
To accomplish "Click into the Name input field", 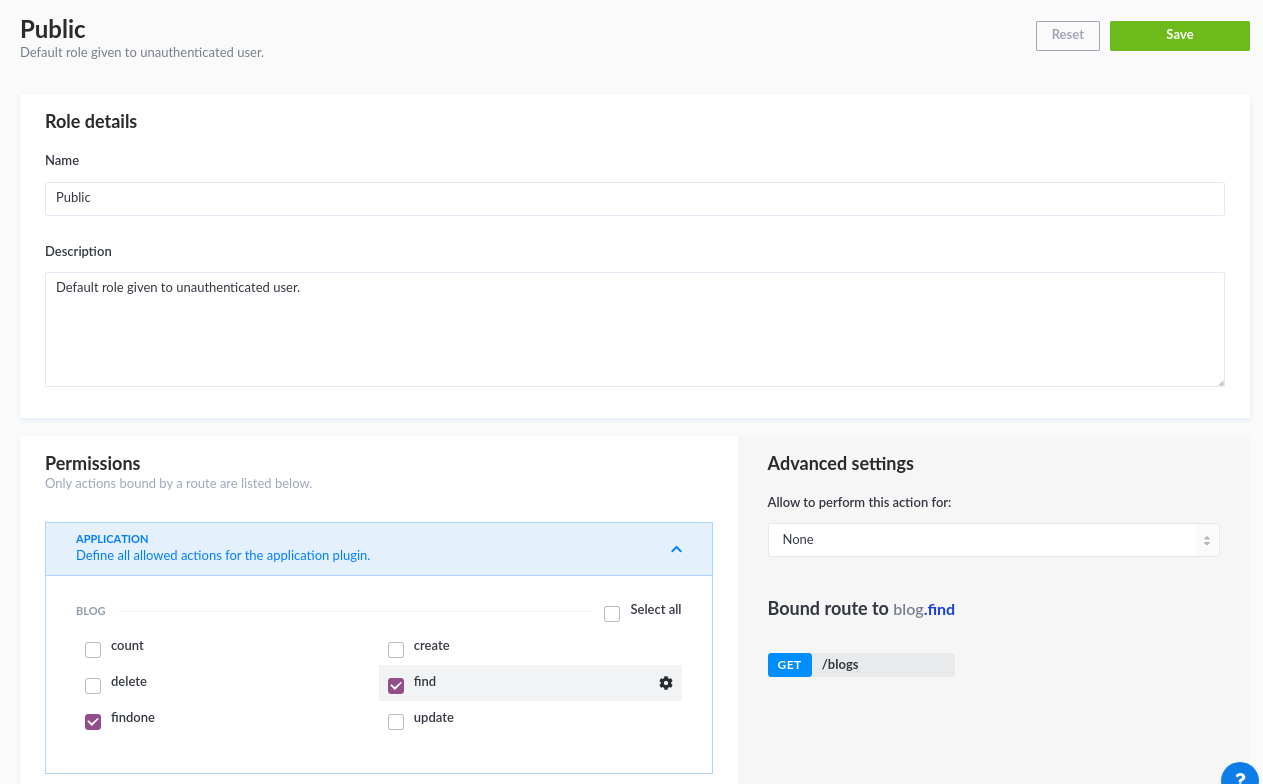I will [634, 198].
